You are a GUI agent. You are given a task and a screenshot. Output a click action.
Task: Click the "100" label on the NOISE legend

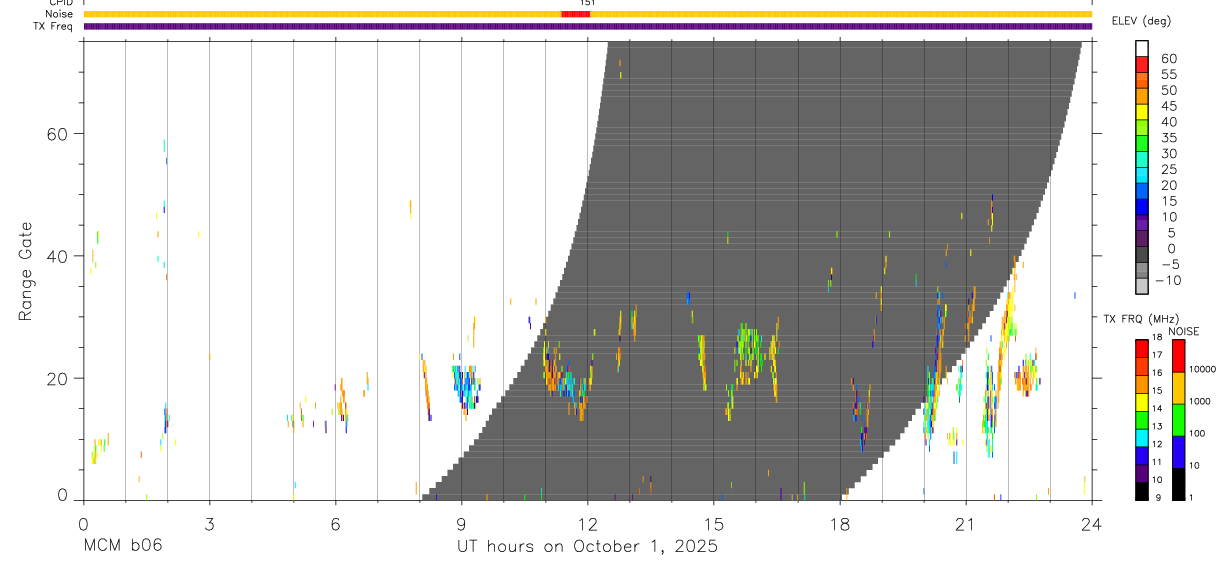point(1197,433)
